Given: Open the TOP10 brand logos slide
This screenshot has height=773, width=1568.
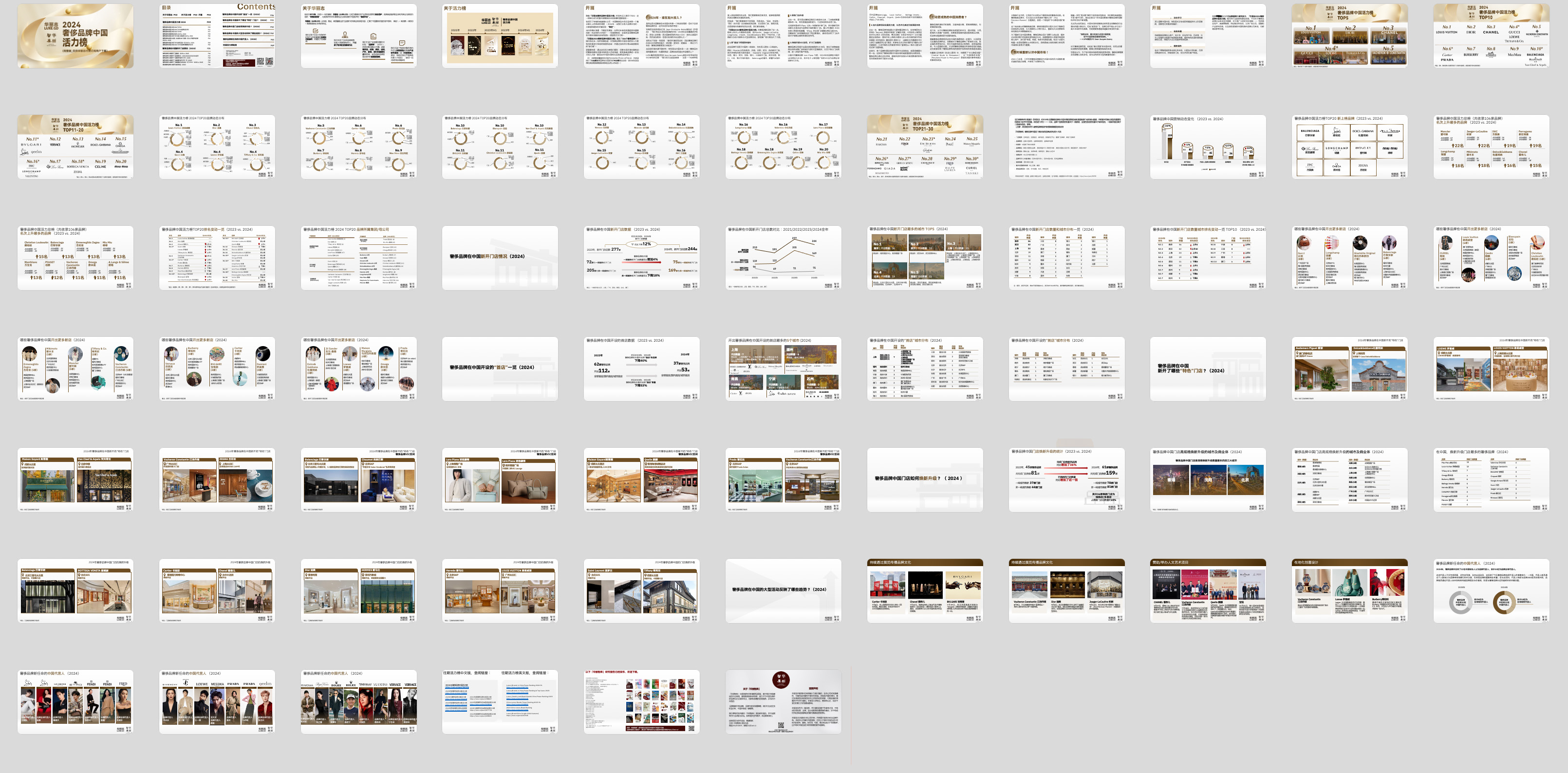Looking at the screenshot, I should [1491, 36].
